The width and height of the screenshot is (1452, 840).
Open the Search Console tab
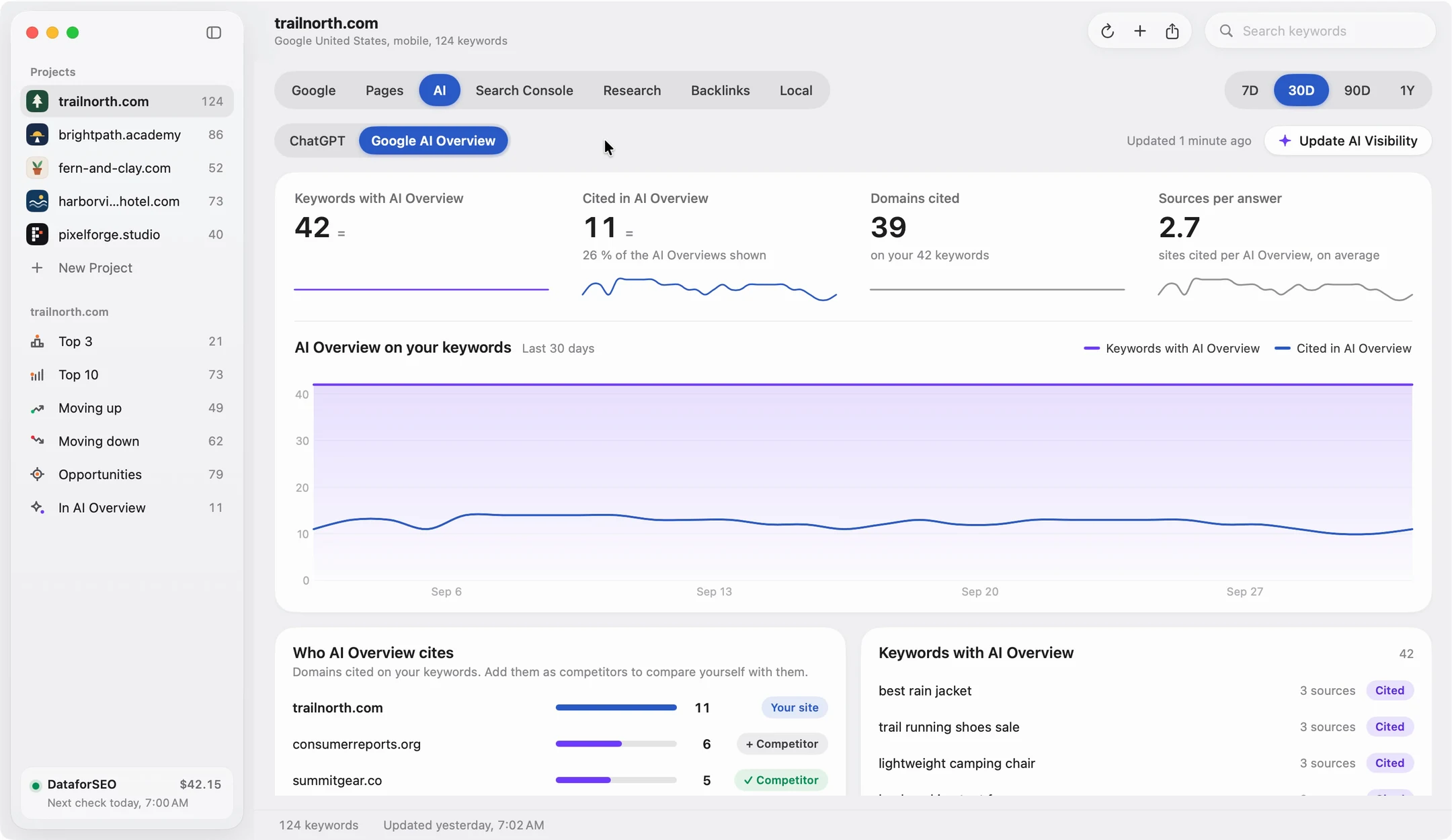pos(524,90)
